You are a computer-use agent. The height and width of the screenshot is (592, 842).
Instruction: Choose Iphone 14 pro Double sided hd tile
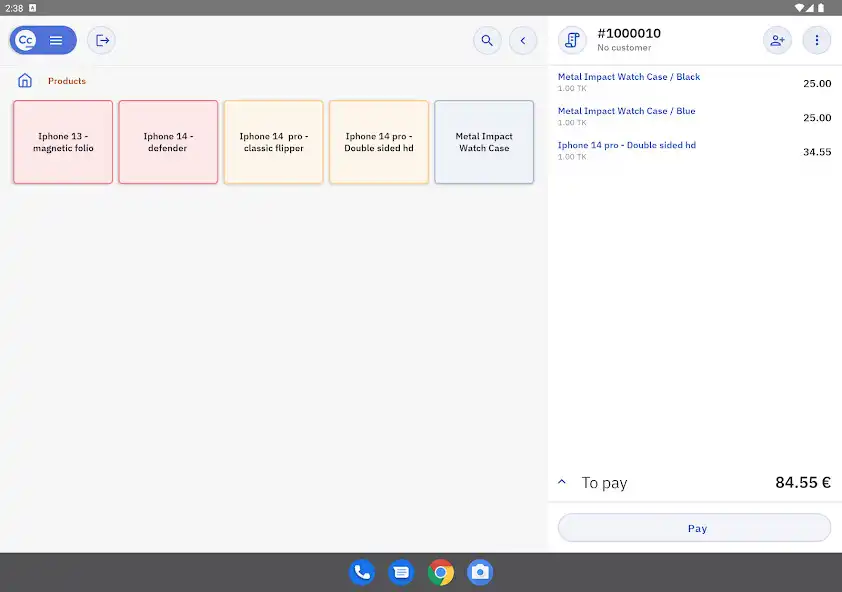[379, 142]
